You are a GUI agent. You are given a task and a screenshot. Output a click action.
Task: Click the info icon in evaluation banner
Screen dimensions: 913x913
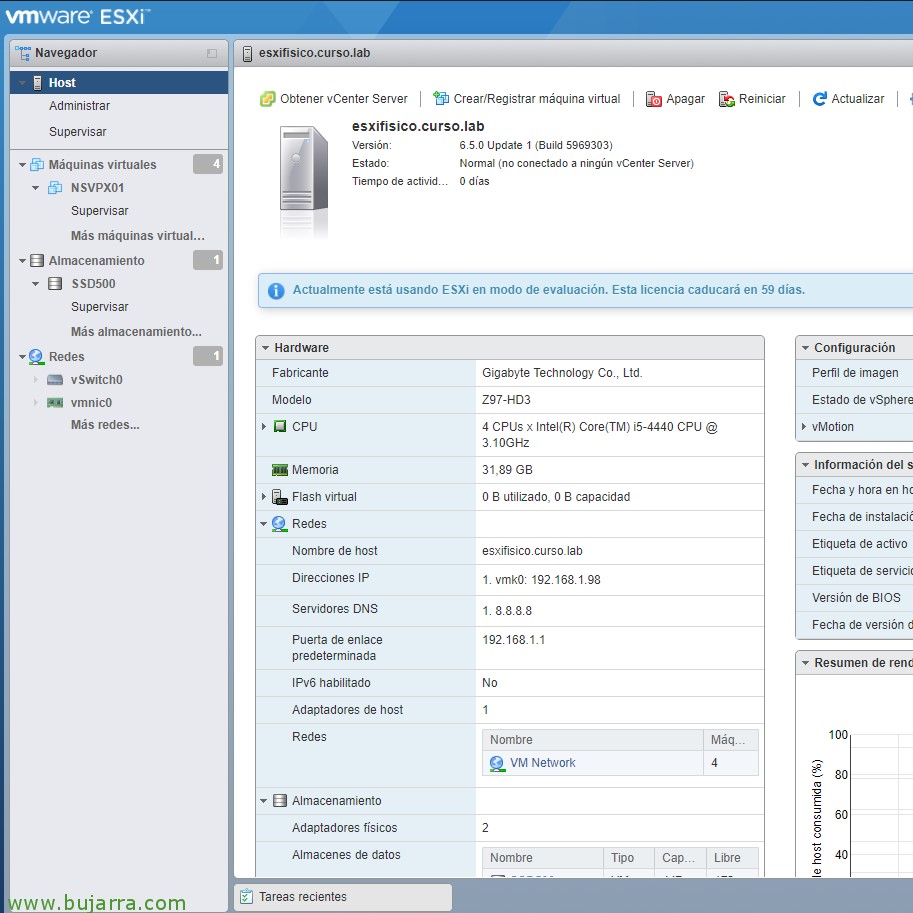coord(276,291)
